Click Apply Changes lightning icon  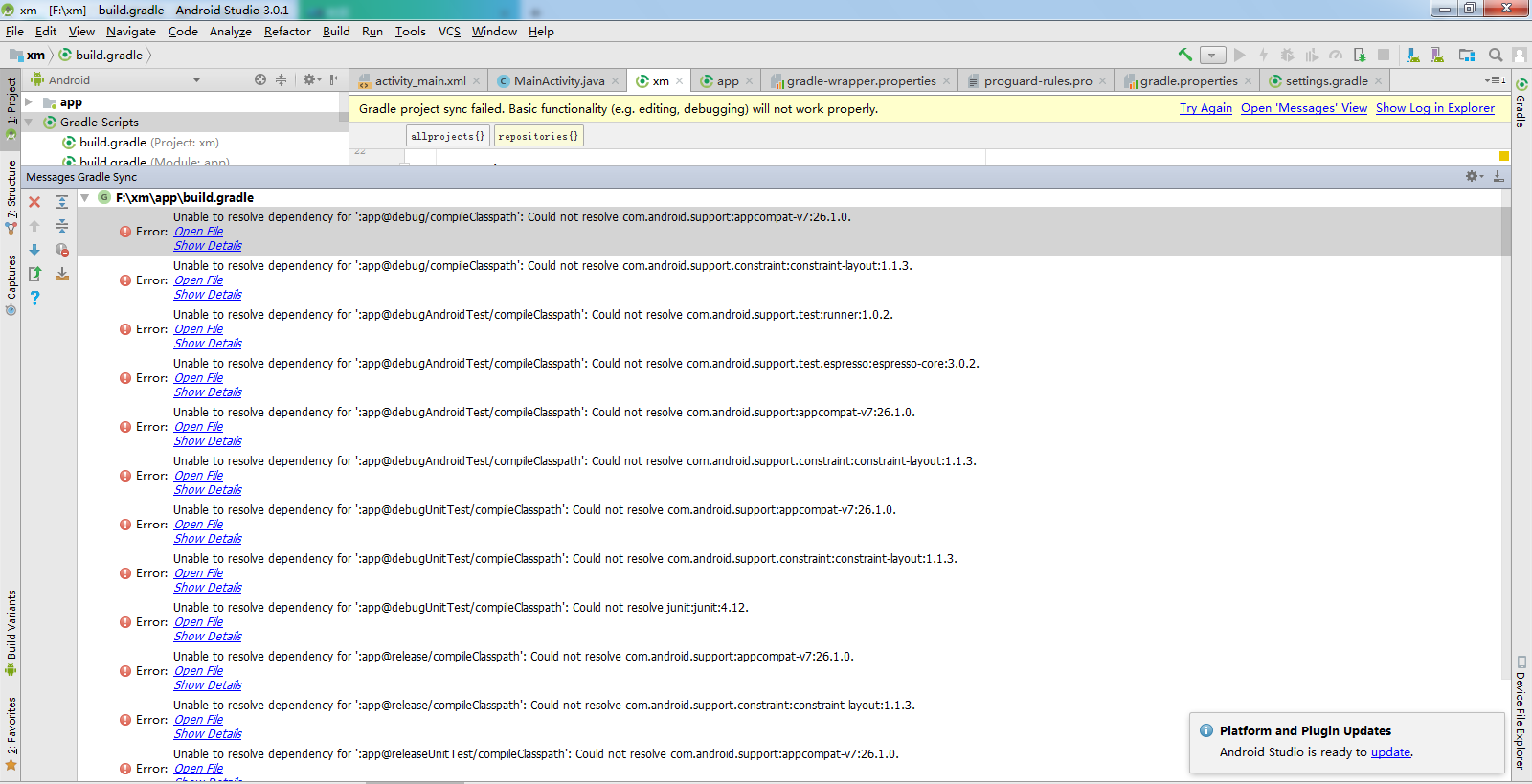tap(1263, 55)
